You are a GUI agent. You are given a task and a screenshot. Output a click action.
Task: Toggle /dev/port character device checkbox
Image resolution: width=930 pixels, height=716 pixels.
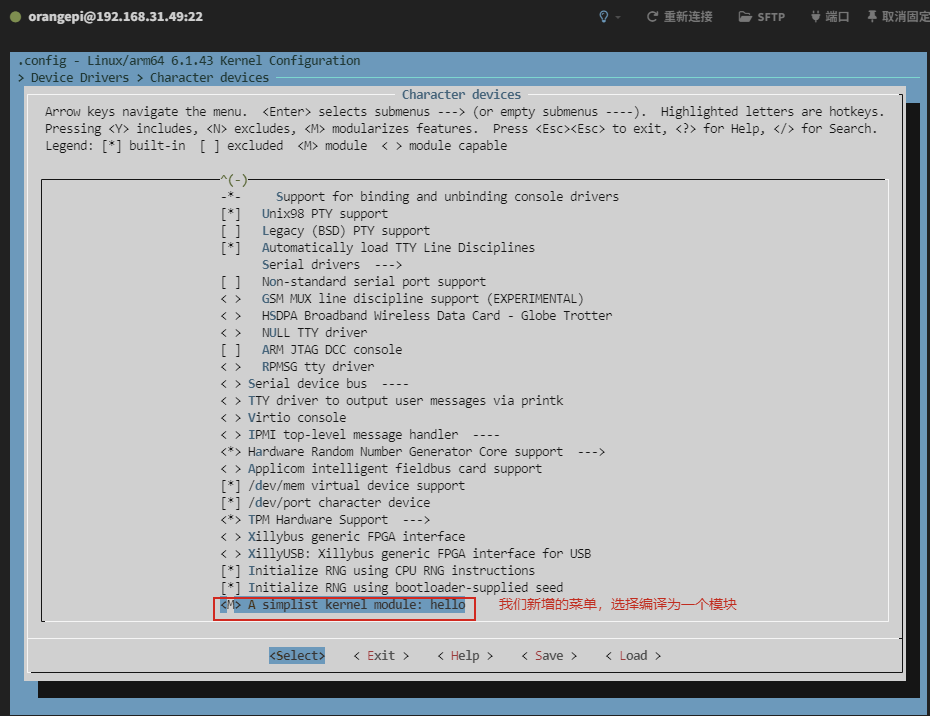[230, 503]
